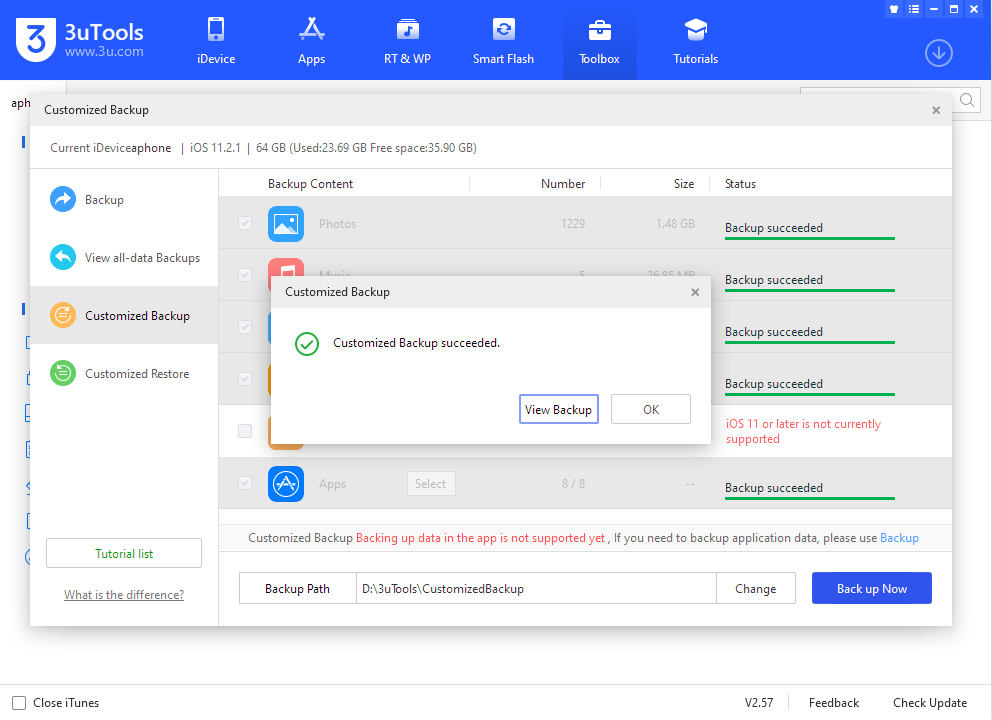Open the iDevice section icon
Viewport: 992px width, 720px height.
[x=215, y=30]
